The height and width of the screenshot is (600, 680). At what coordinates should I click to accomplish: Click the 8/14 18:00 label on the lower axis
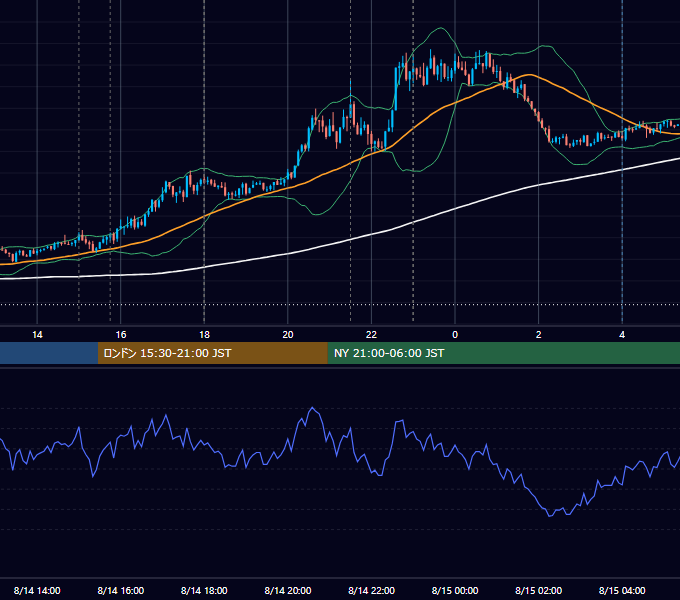(204, 590)
